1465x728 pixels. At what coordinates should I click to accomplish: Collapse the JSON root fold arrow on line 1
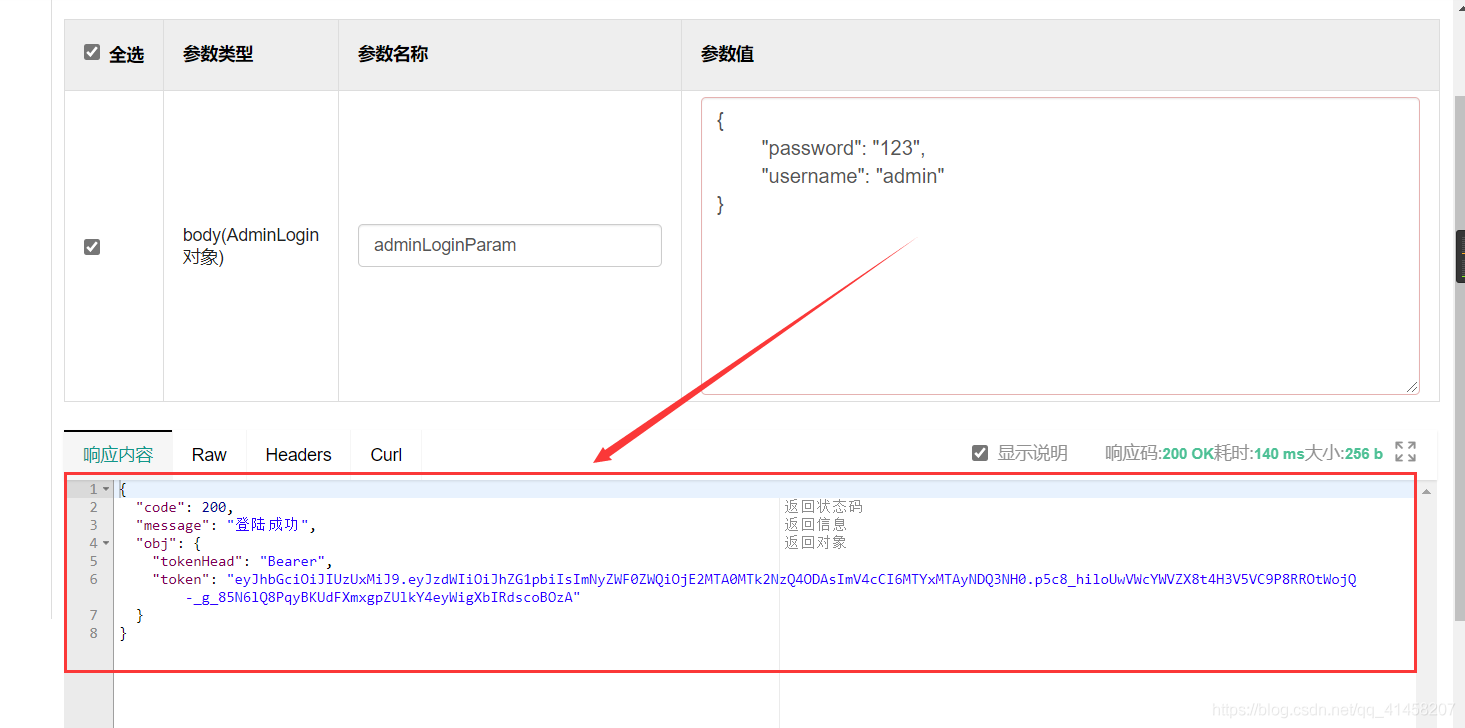(106, 489)
